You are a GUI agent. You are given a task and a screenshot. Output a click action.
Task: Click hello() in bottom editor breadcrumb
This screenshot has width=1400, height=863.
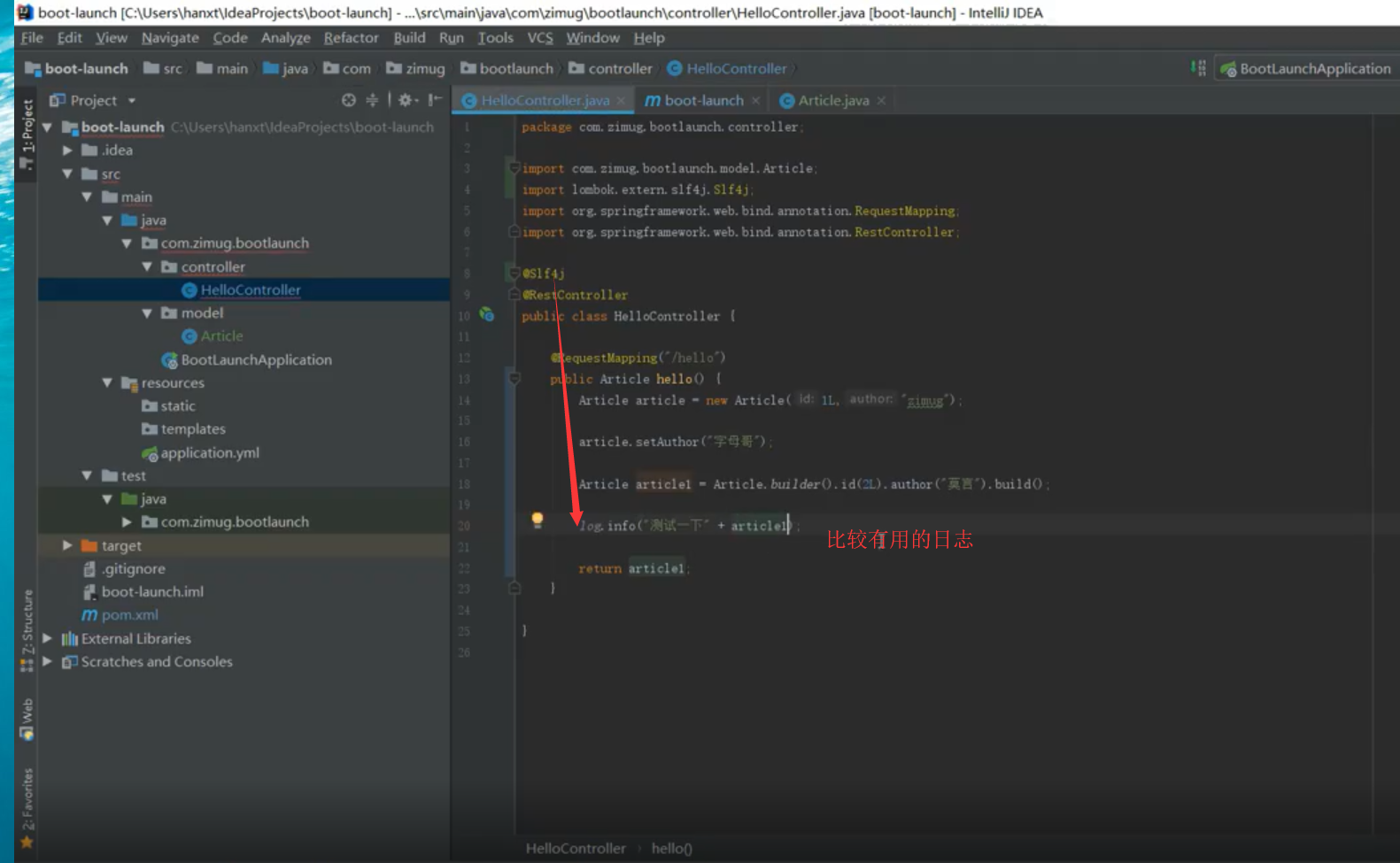672,848
